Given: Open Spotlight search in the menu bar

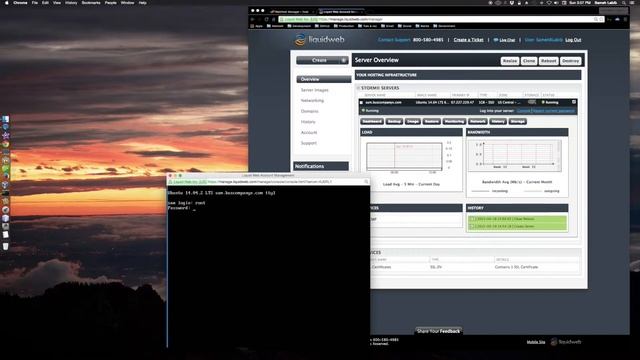Looking at the screenshot, I should tap(624, 3).
